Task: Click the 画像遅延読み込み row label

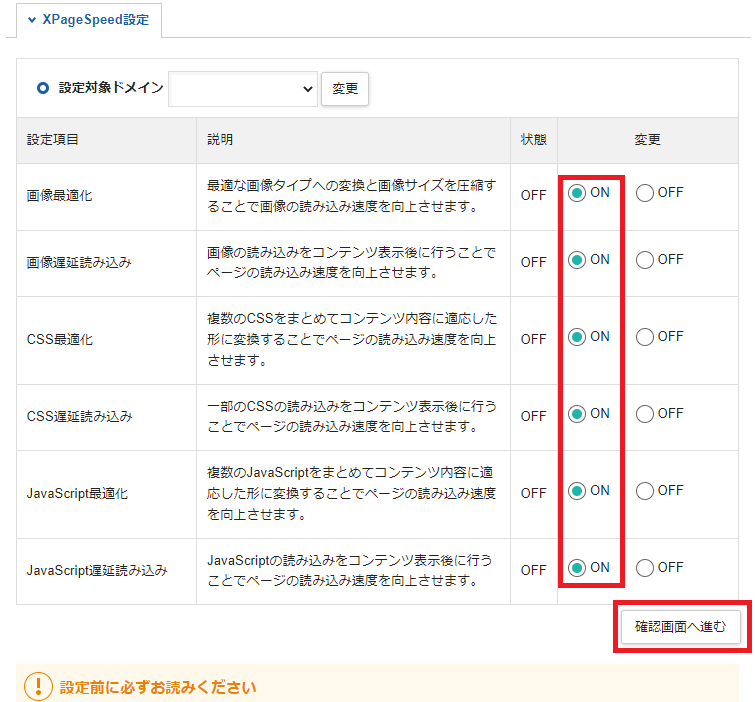Action: (79, 262)
